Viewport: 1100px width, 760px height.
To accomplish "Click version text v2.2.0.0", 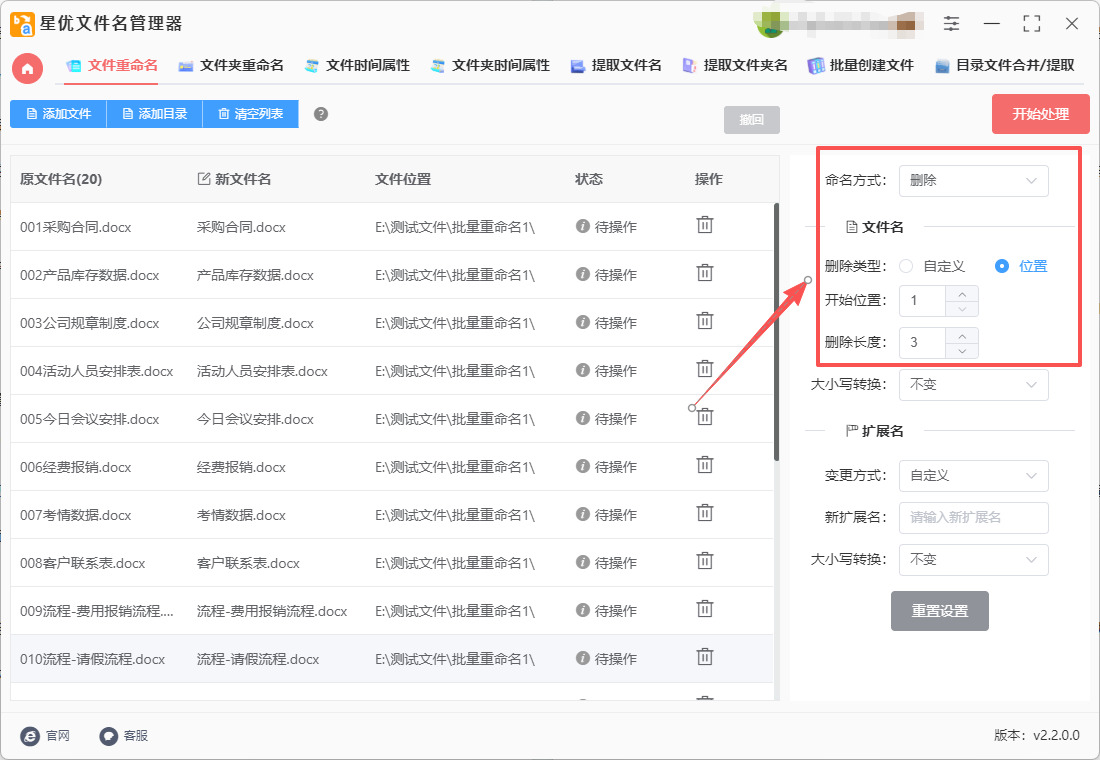I will coord(1056,735).
